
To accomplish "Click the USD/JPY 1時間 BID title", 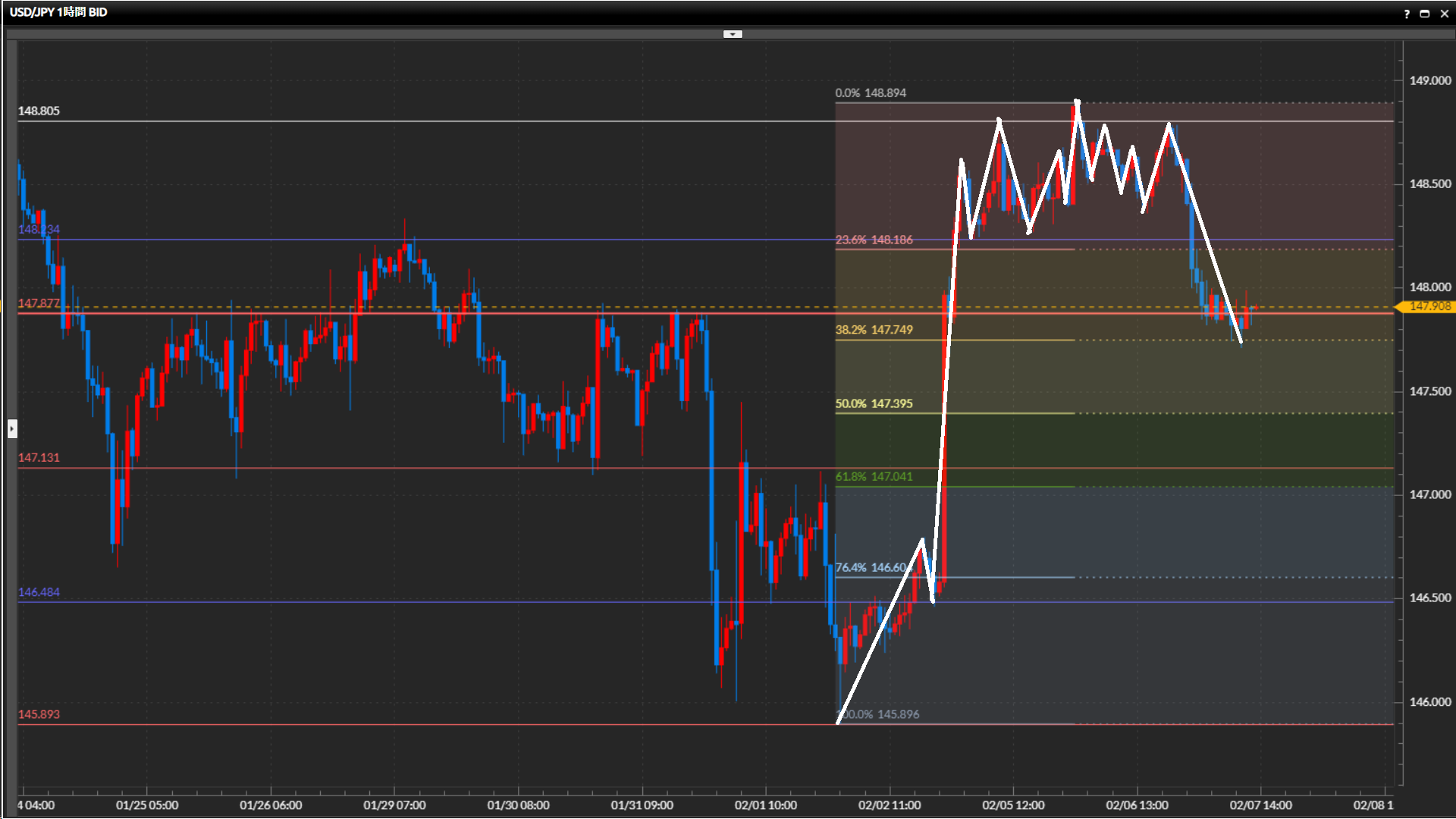I will click(x=58, y=12).
